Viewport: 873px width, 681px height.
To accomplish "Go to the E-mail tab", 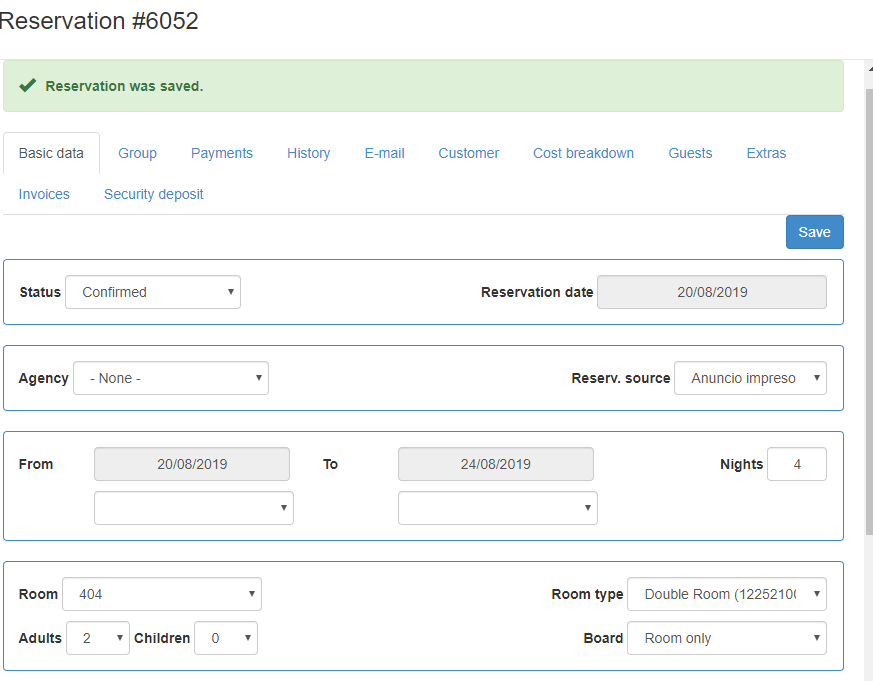I will pyautogui.click(x=384, y=153).
